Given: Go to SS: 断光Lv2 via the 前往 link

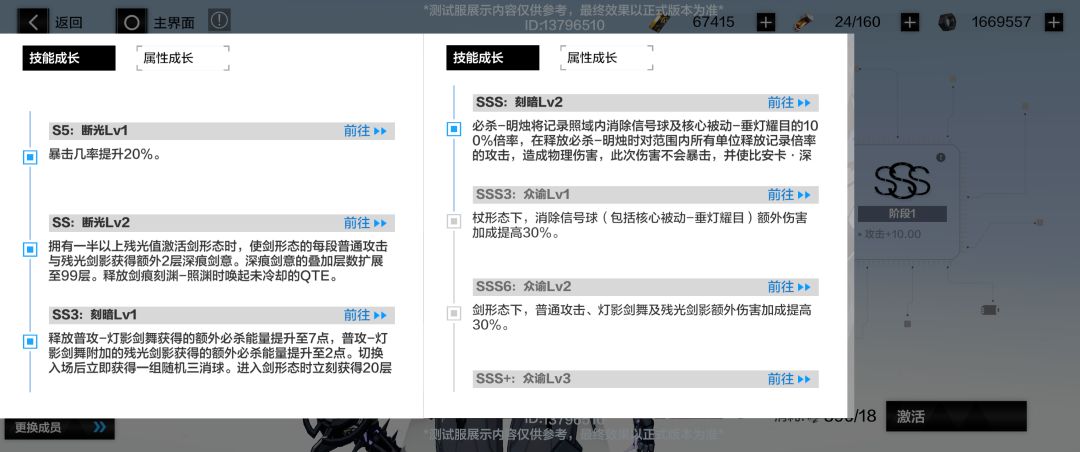Looking at the screenshot, I should click(x=366, y=223).
